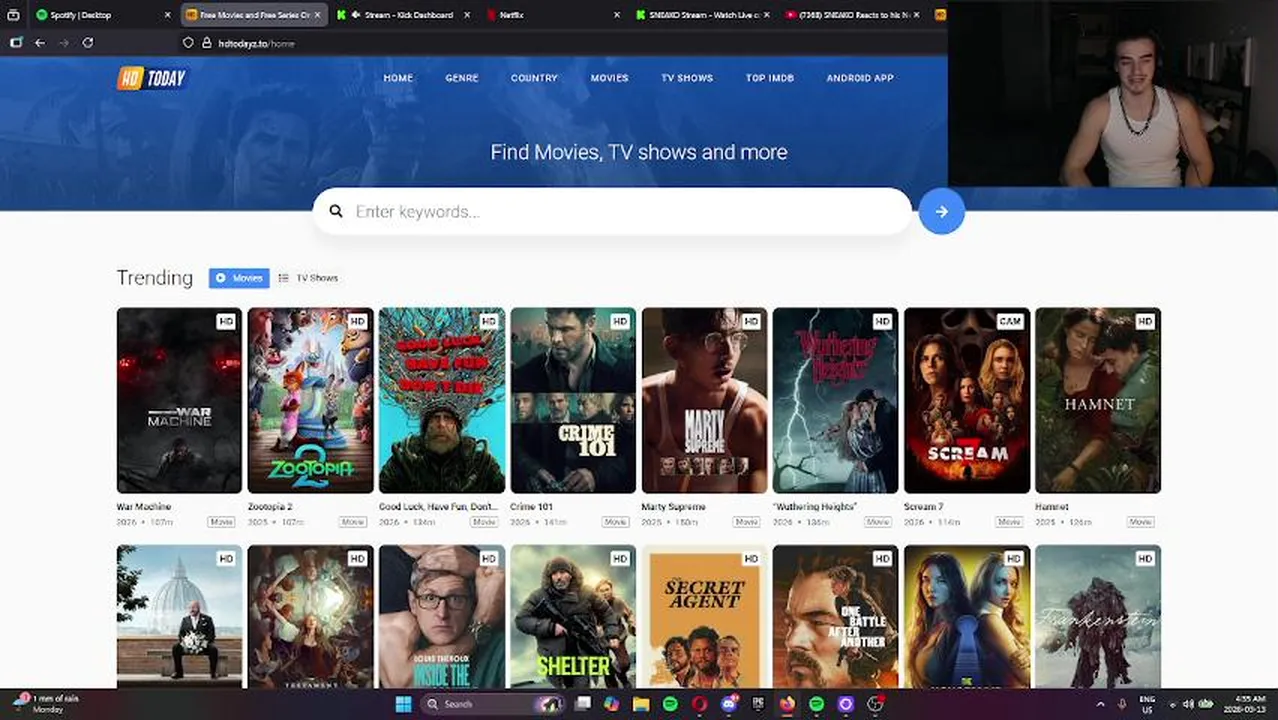The height and width of the screenshot is (720, 1278).
Task: Open the Crime 101 title link
Action: pos(531,507)
